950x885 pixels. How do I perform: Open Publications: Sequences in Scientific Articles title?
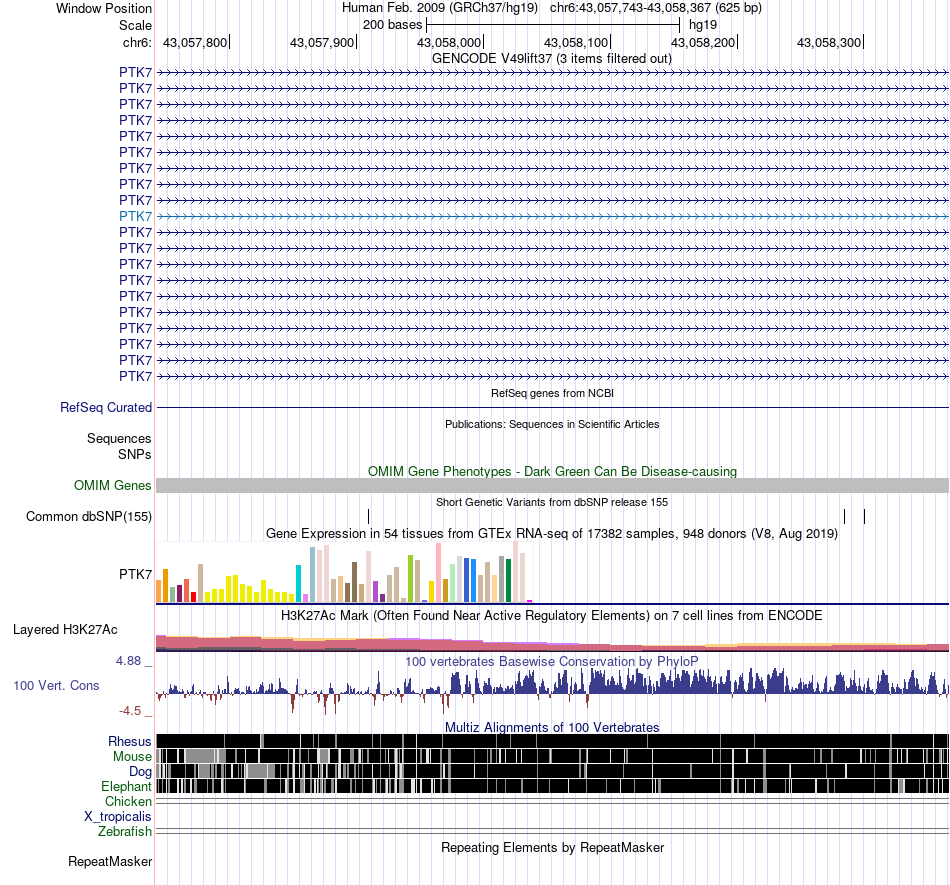552,424
